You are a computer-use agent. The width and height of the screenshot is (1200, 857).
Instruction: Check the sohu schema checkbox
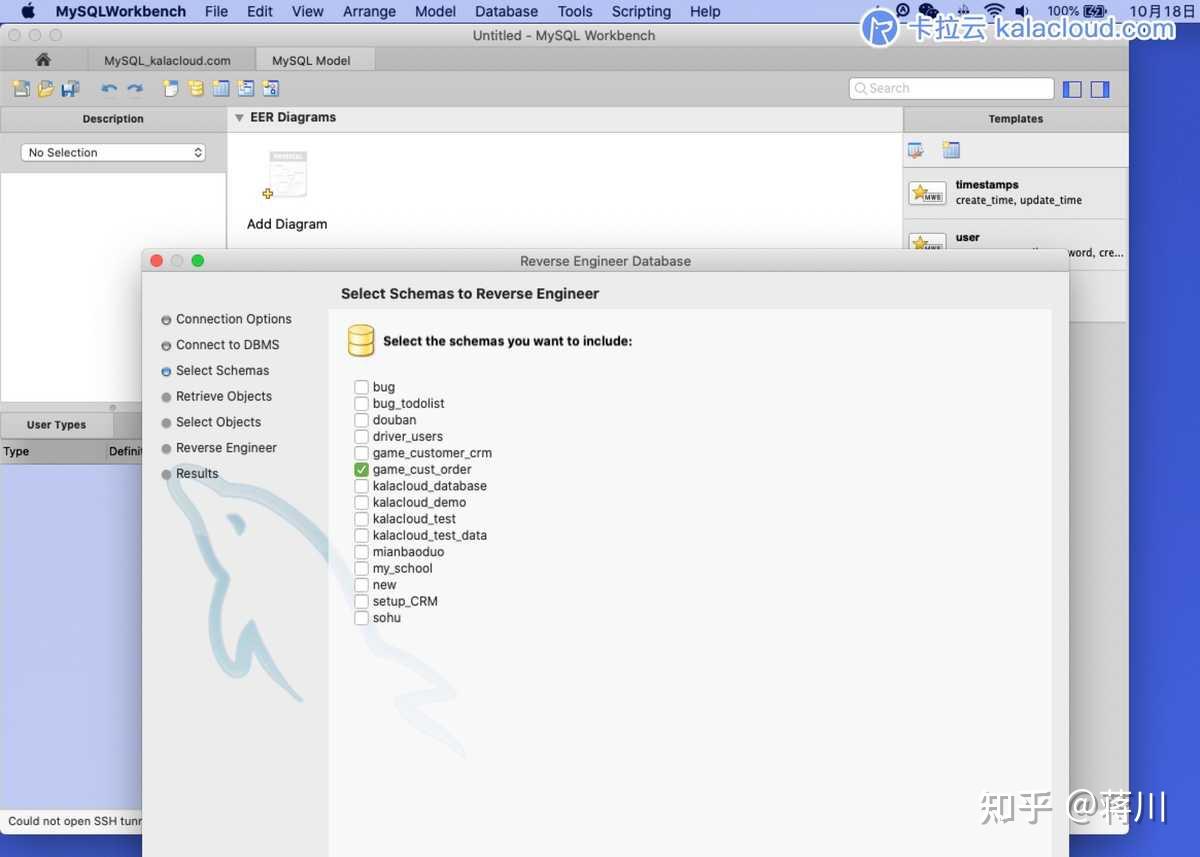click(x=361, y=618)
